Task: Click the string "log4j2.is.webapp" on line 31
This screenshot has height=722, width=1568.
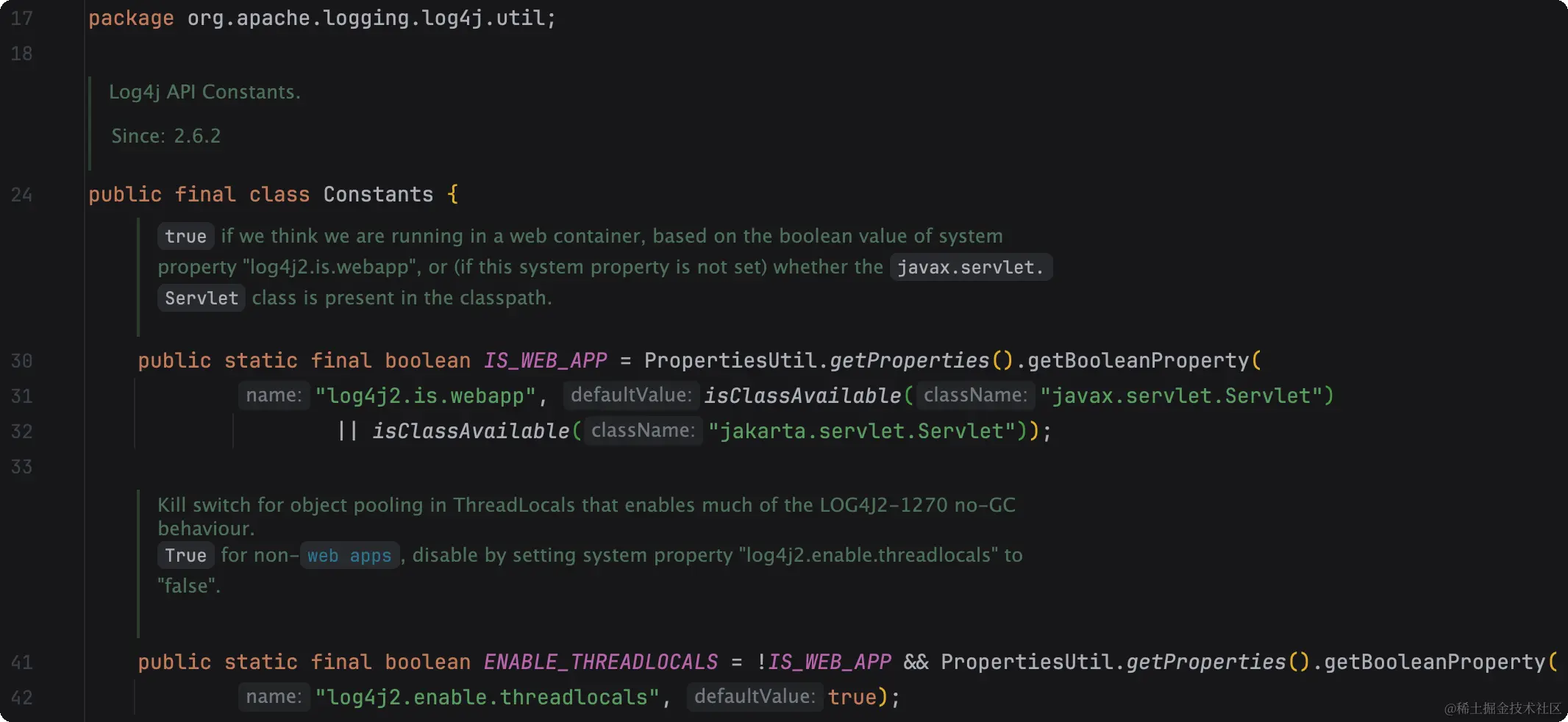Action: [426, 396]
